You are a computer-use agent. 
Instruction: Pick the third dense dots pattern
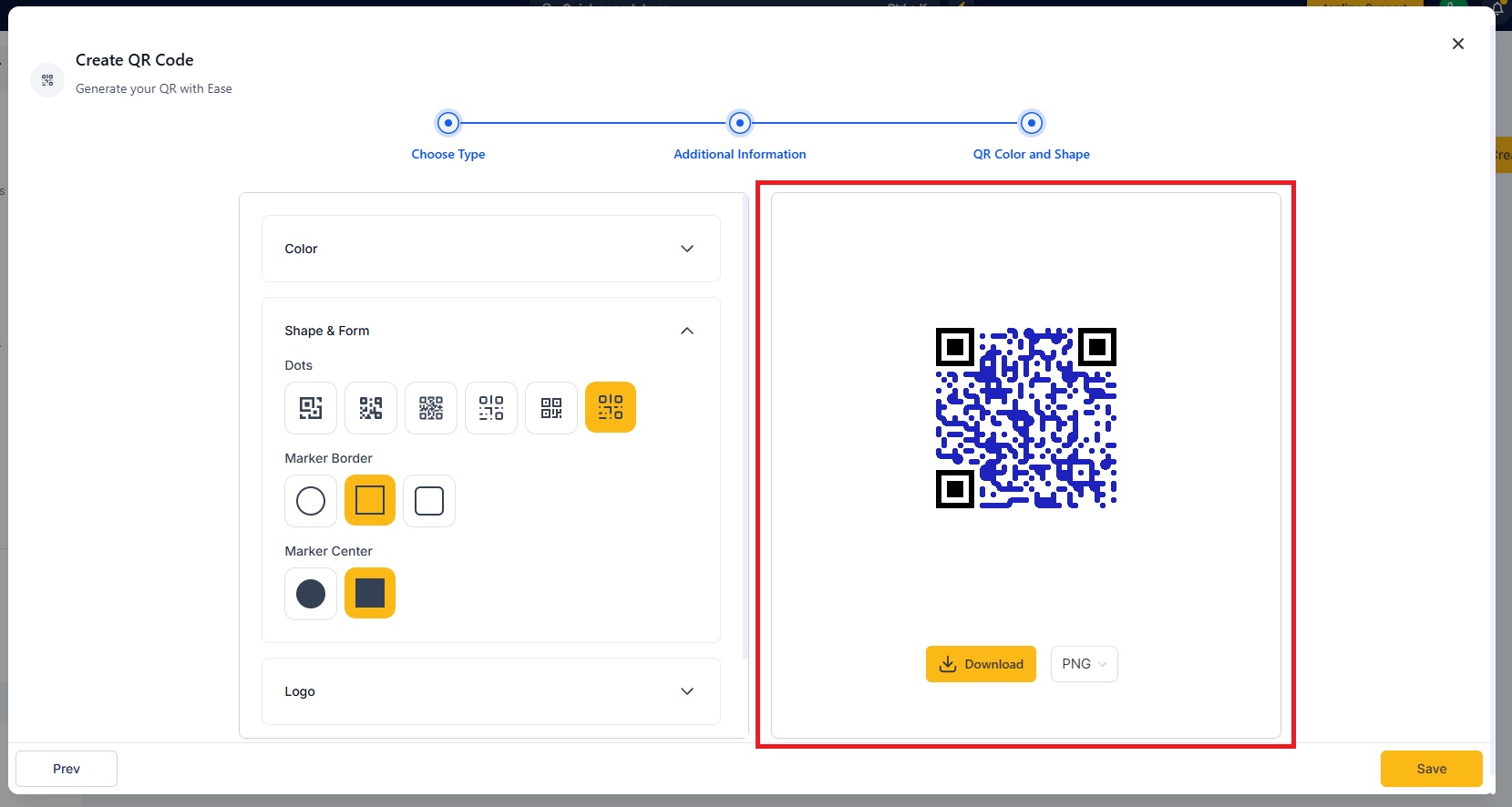[431, 408]
